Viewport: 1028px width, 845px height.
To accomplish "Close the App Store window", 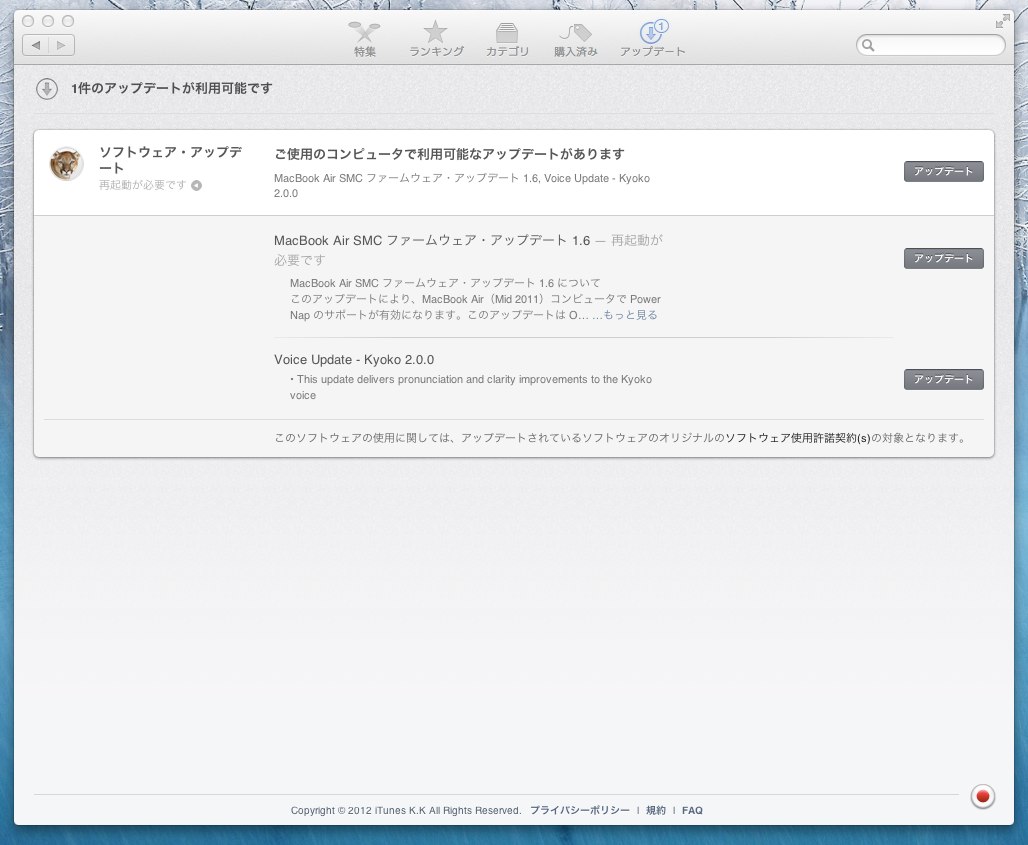I will click(28, 21).
